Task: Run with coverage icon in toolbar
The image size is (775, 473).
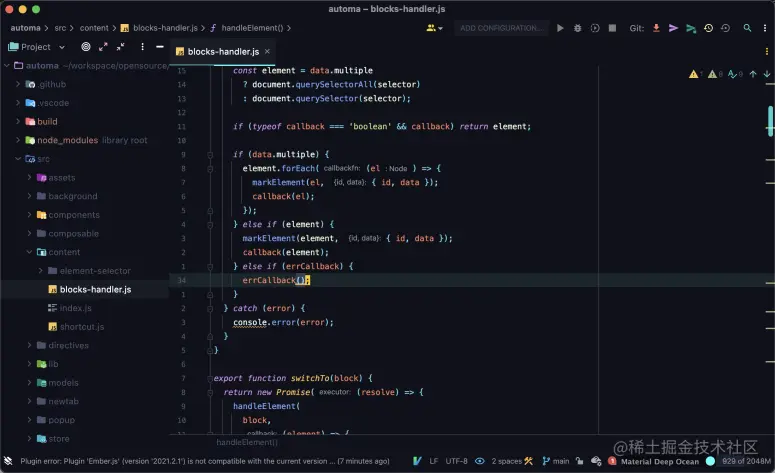Action: [x=595, y=28]
